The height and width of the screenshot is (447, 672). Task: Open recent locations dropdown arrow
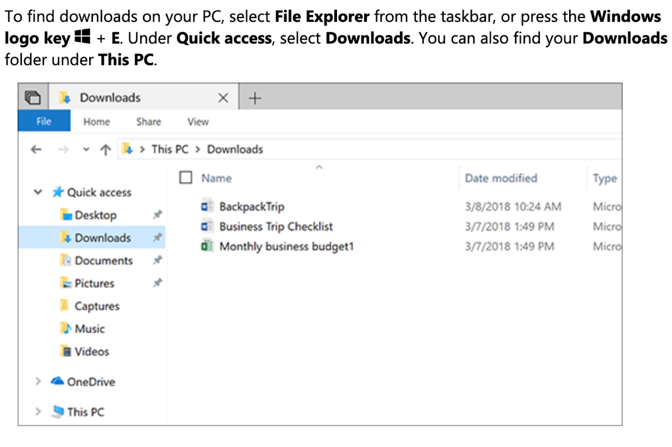point(86,150)
